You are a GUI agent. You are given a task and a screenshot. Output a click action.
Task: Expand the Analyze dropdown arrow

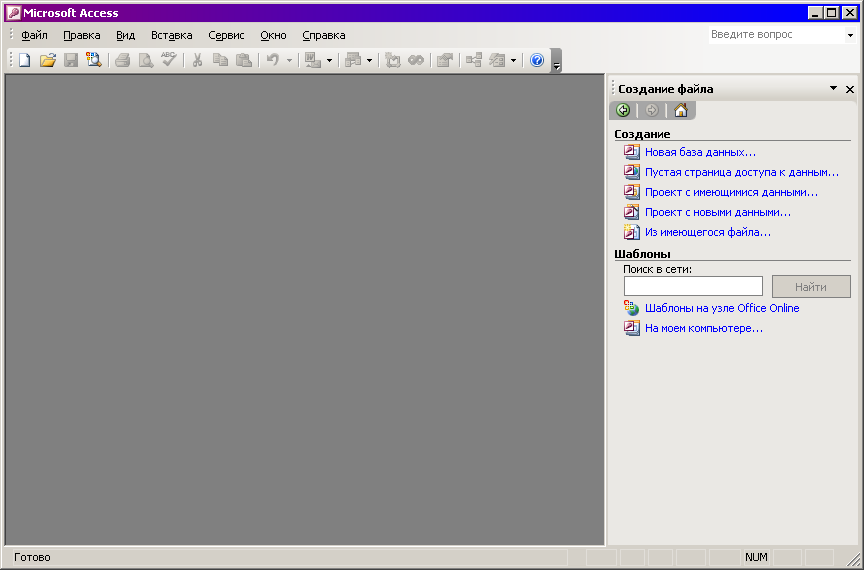click(x=369, y=60)
